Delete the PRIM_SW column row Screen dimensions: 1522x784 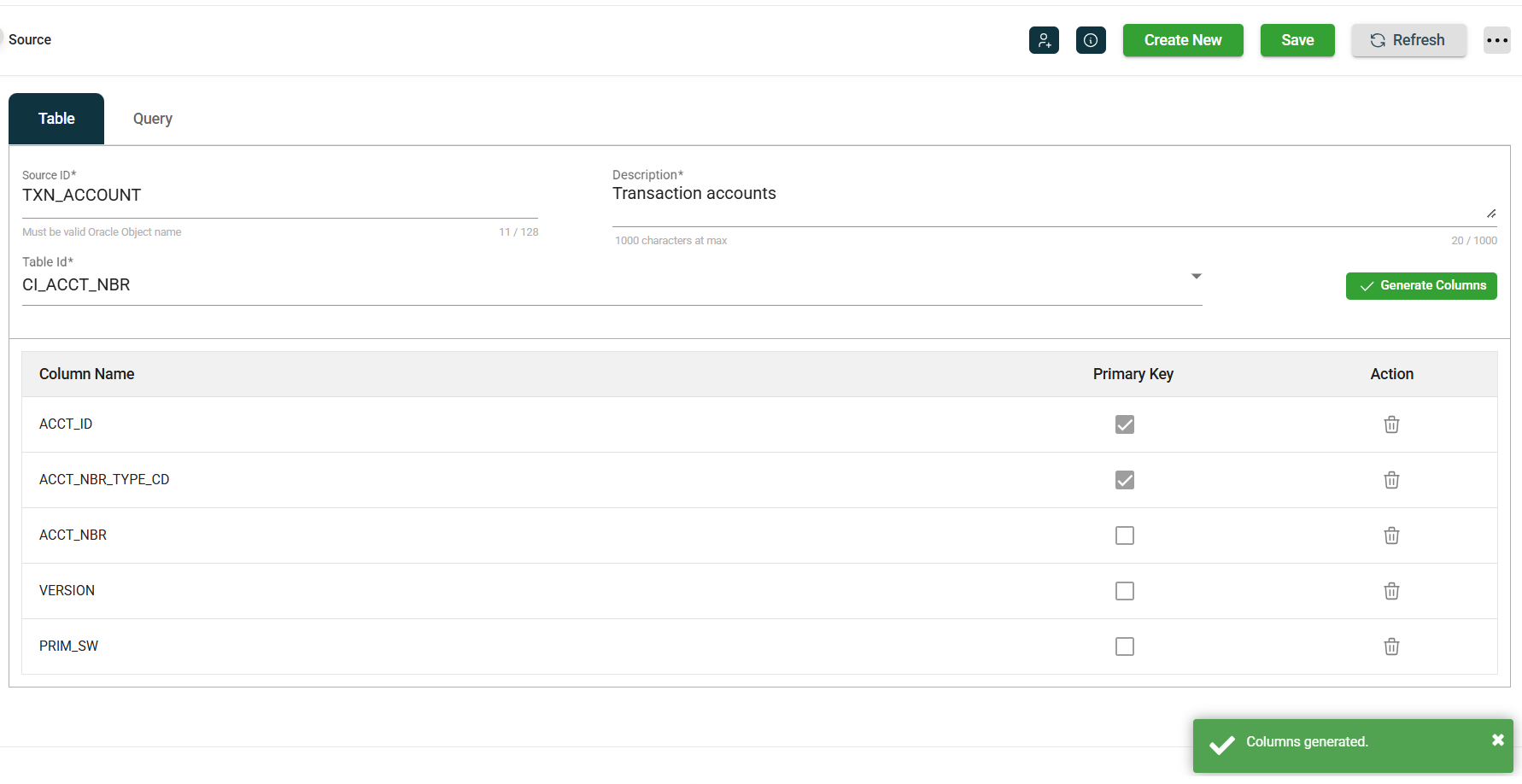point(1391,647)
